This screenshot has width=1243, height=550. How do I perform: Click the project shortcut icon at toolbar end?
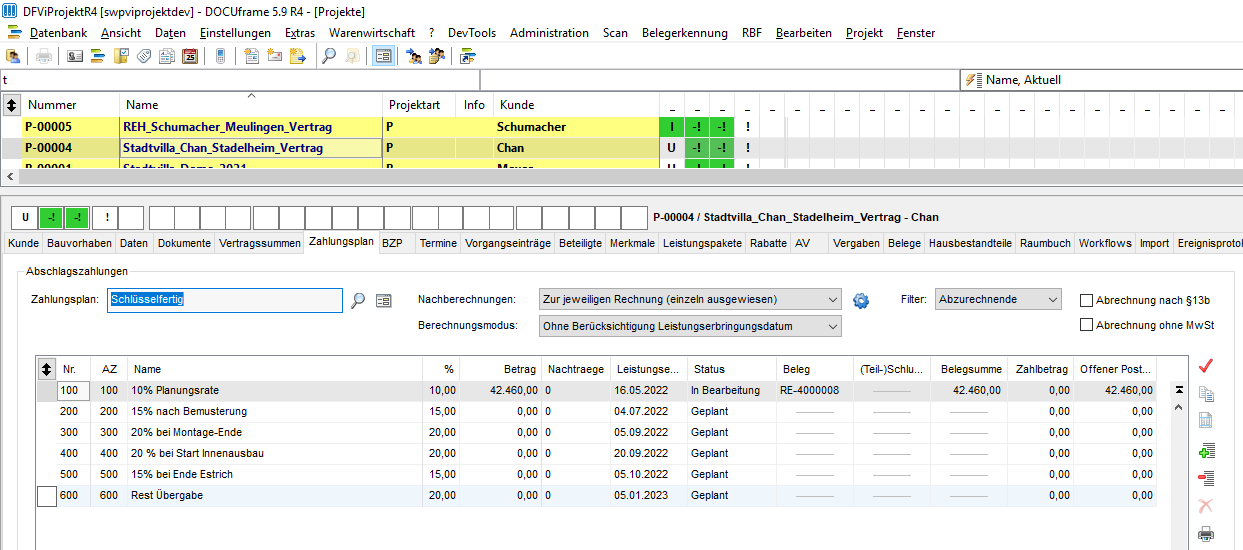(468, 56)
